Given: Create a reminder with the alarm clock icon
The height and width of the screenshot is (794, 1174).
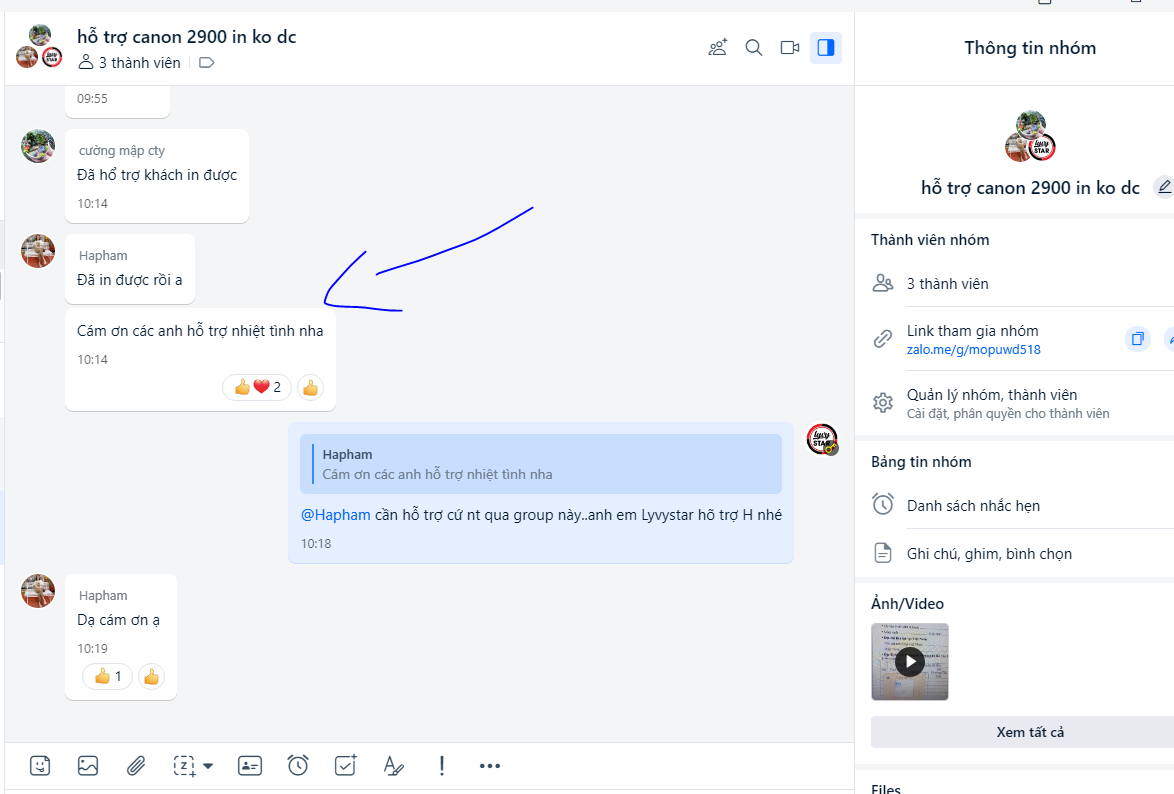Looking at the screenshot, I should tap(298, 766).
